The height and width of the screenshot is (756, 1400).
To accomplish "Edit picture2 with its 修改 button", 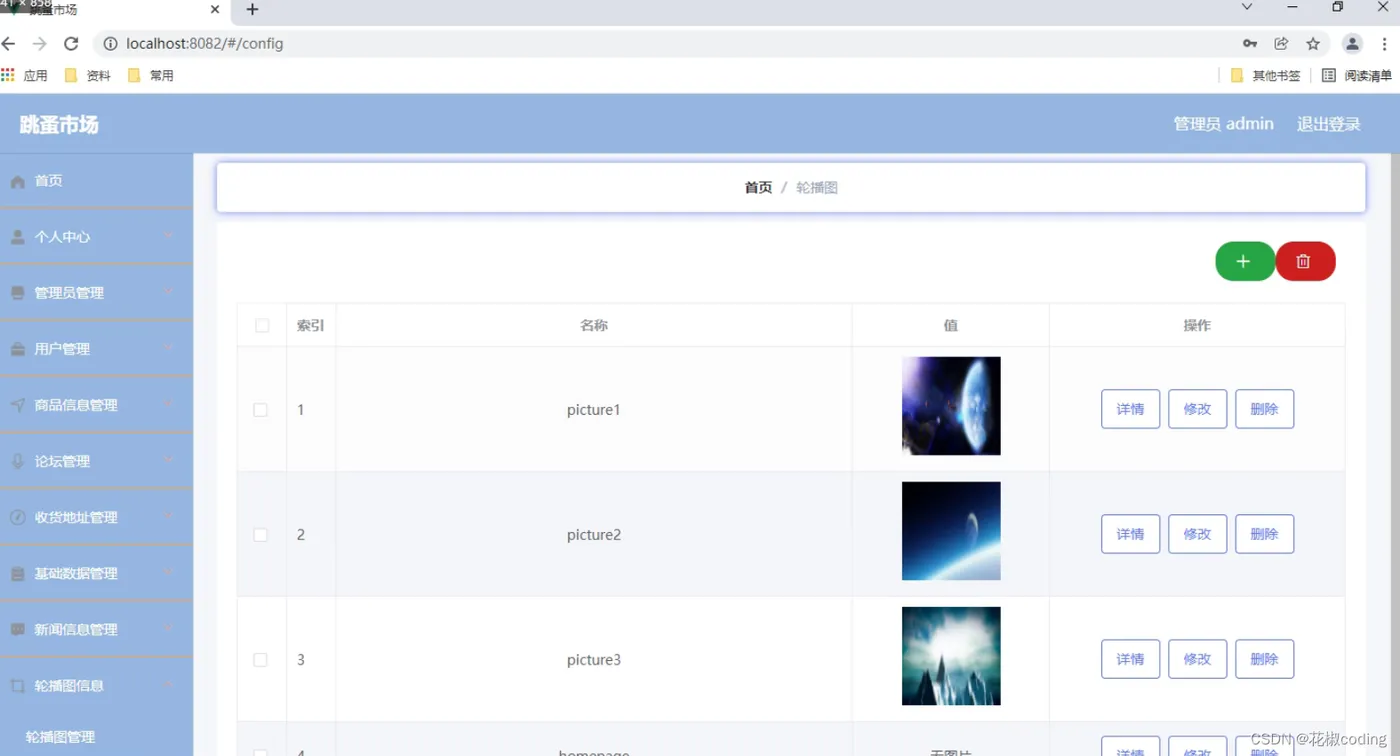I will (x=1198, y=534).
